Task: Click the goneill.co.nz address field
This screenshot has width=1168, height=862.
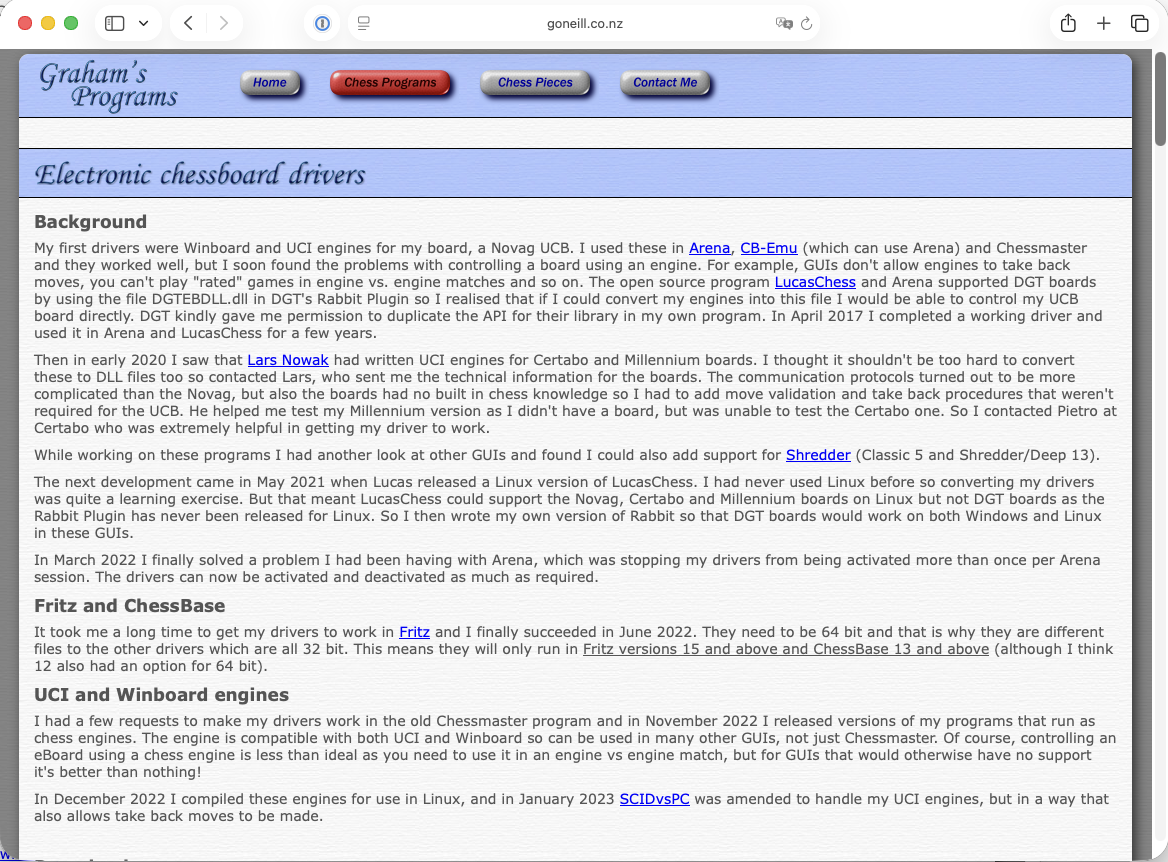Action: 585,23
